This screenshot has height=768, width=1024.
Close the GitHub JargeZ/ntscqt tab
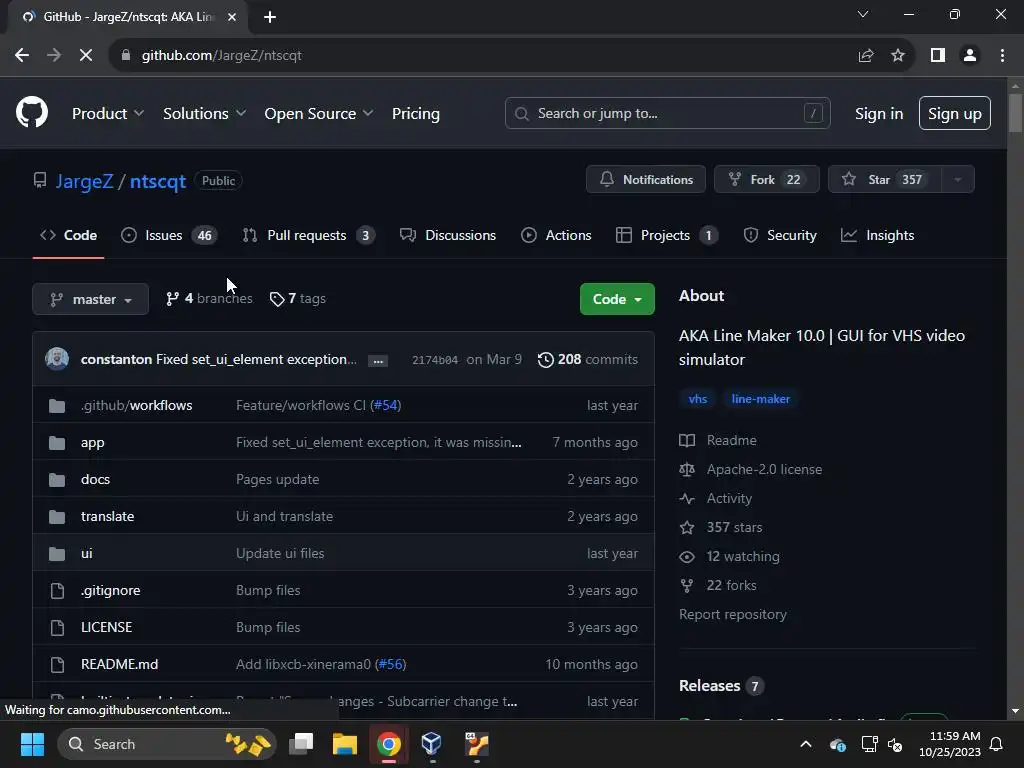(232, 17)
